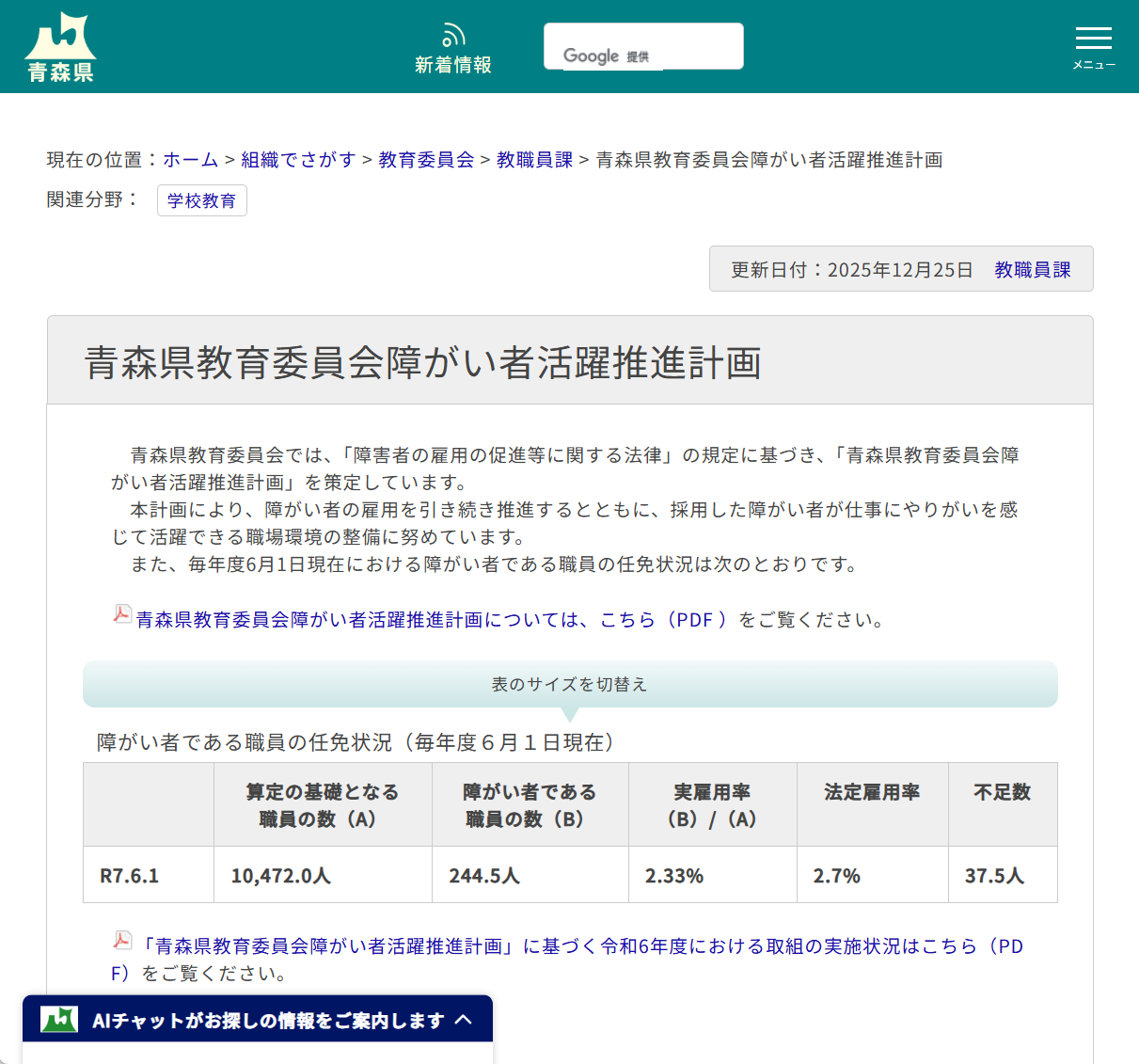
Task: Click the teal gradient table-size toggle bar
Action: tap(570, 685)
